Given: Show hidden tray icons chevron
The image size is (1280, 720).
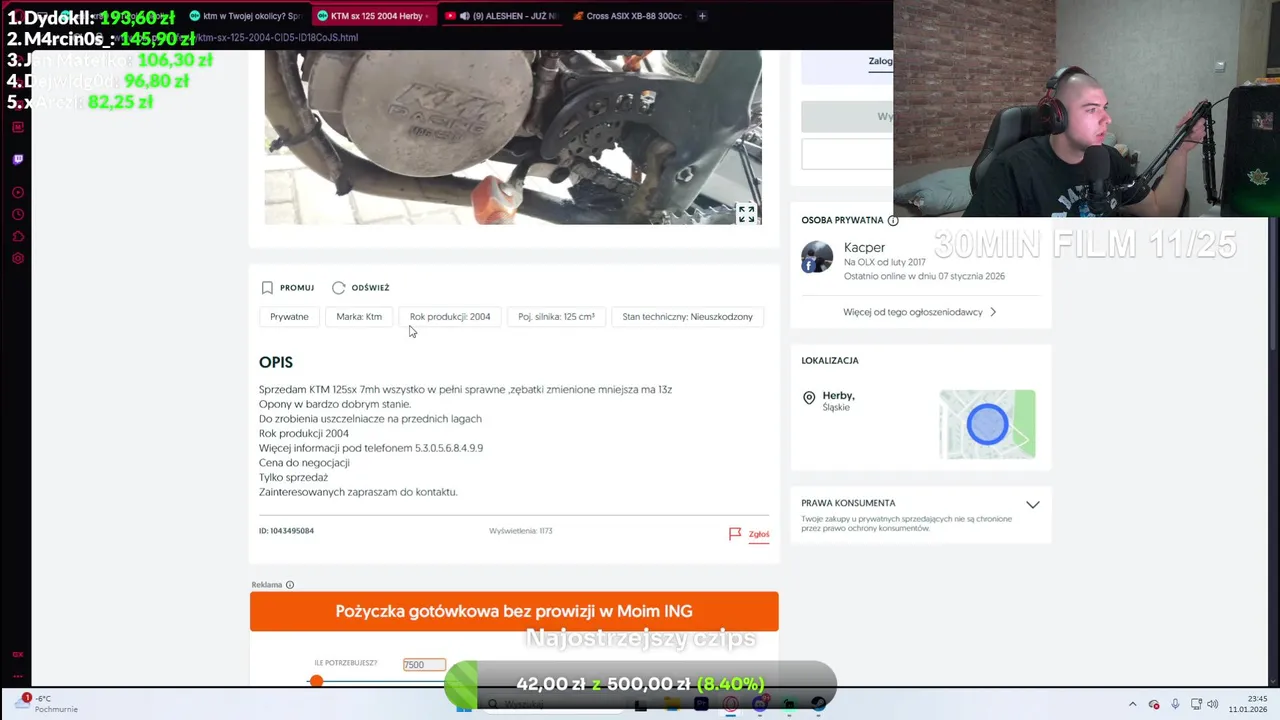Looking at the screenshot, I should pos(1132,704).
